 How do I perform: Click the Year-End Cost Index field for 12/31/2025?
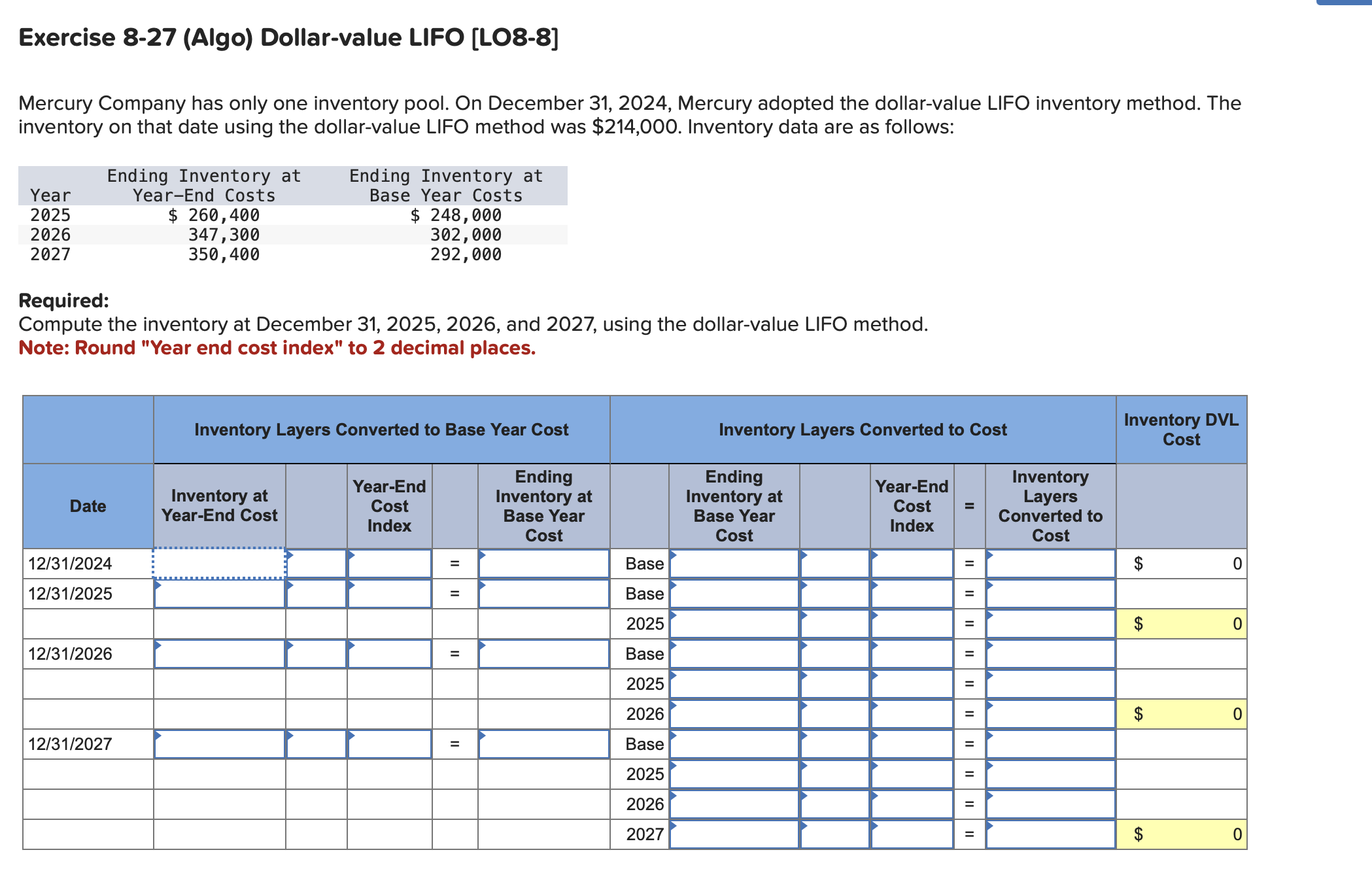tap(389, 594)
